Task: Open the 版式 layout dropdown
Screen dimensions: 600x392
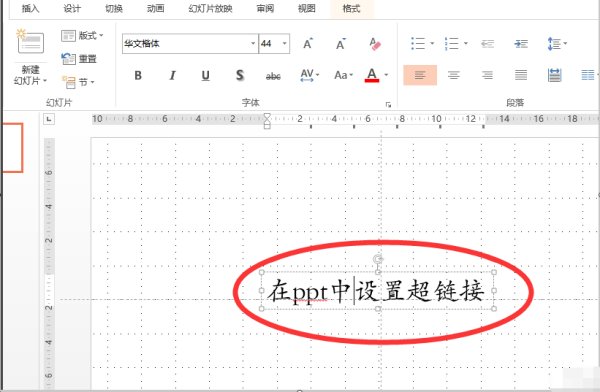Action: [x=82, y=36]
